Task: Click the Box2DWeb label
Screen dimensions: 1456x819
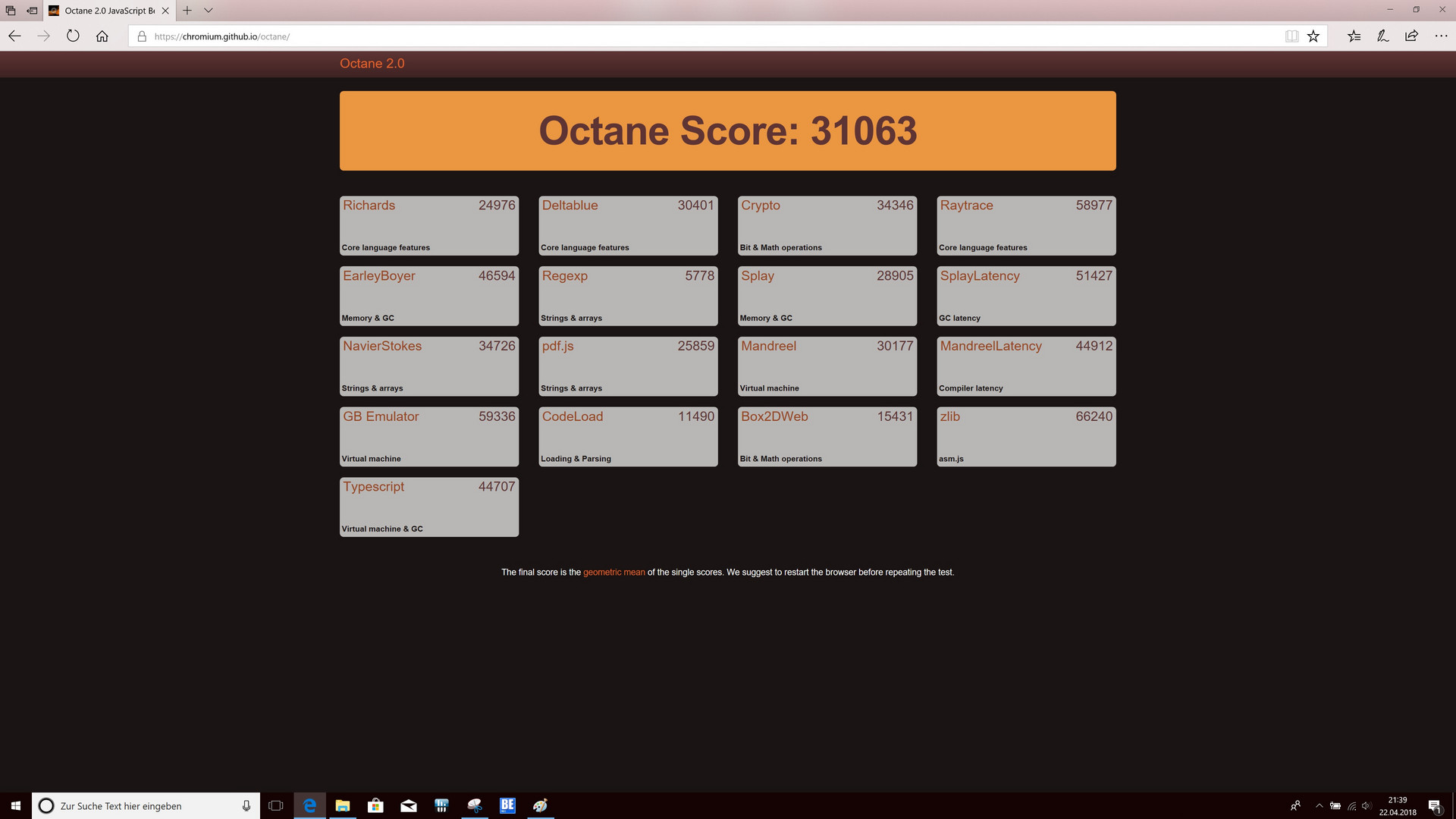Action: click(774, 416)
